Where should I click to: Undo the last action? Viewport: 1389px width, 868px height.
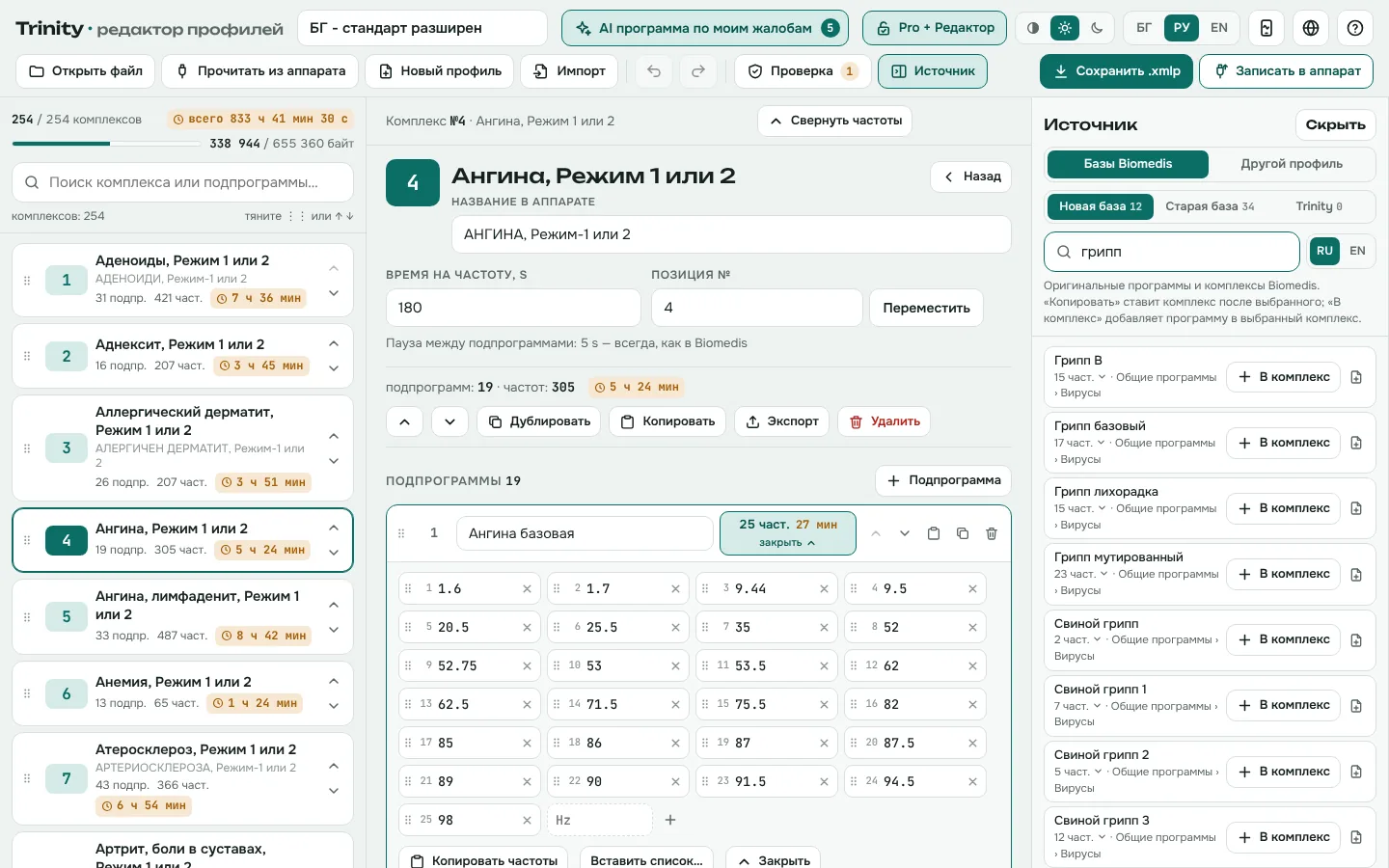pos(654,71)
